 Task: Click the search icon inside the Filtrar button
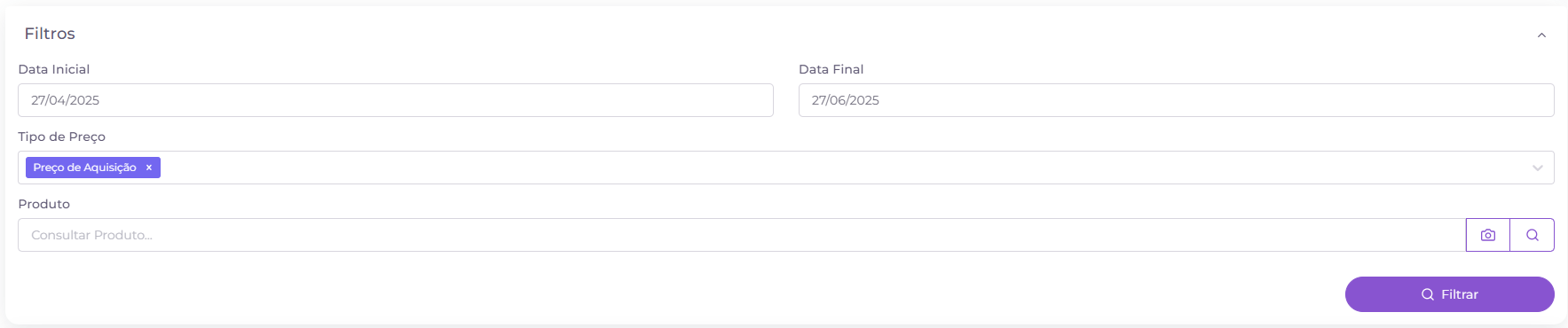tap(1428, 294)
